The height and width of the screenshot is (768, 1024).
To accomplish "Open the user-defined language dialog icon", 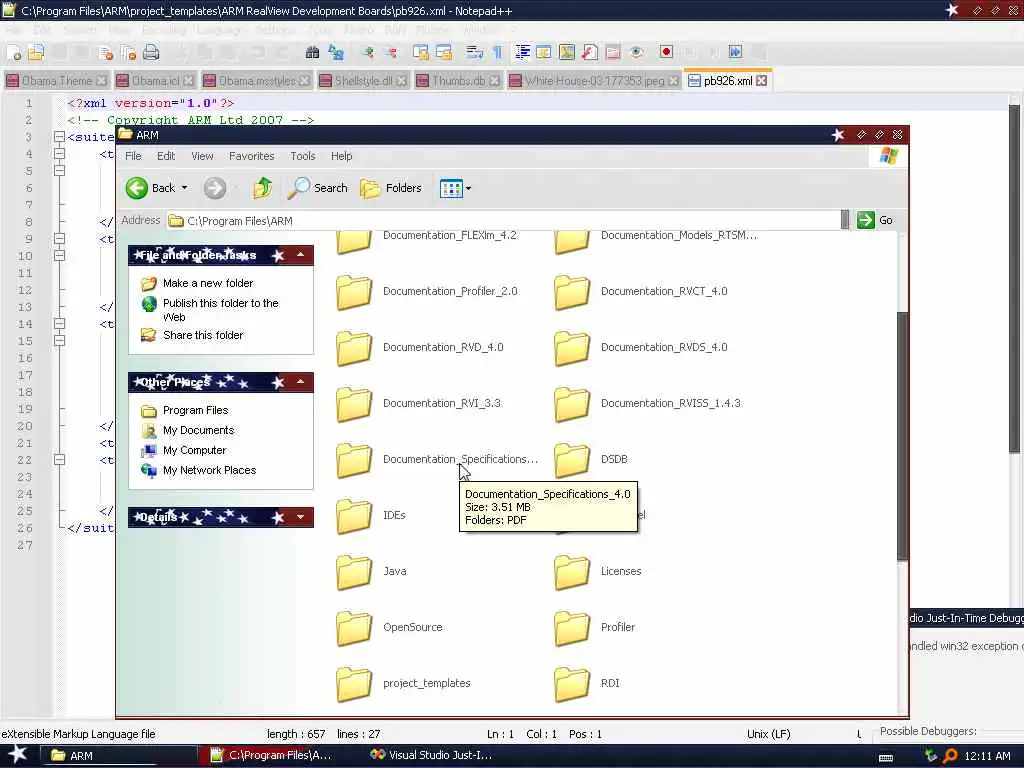I will click(x=544, y=53).
